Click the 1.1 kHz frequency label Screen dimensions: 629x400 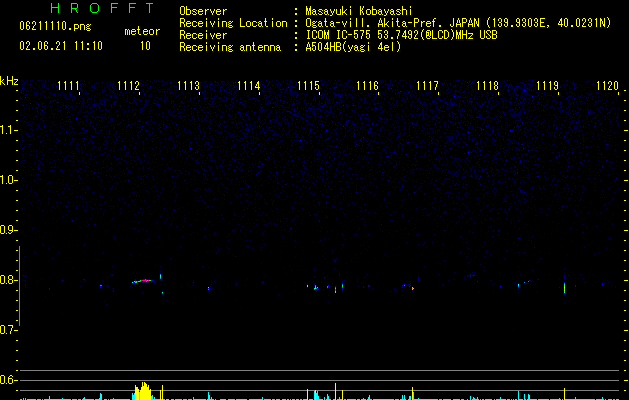click(8, 130)
